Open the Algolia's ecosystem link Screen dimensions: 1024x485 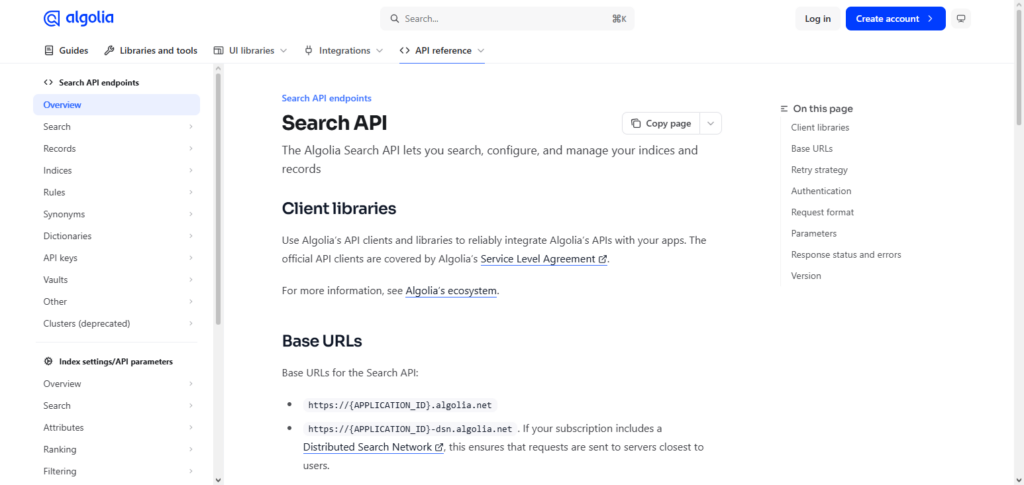(451, 291)
